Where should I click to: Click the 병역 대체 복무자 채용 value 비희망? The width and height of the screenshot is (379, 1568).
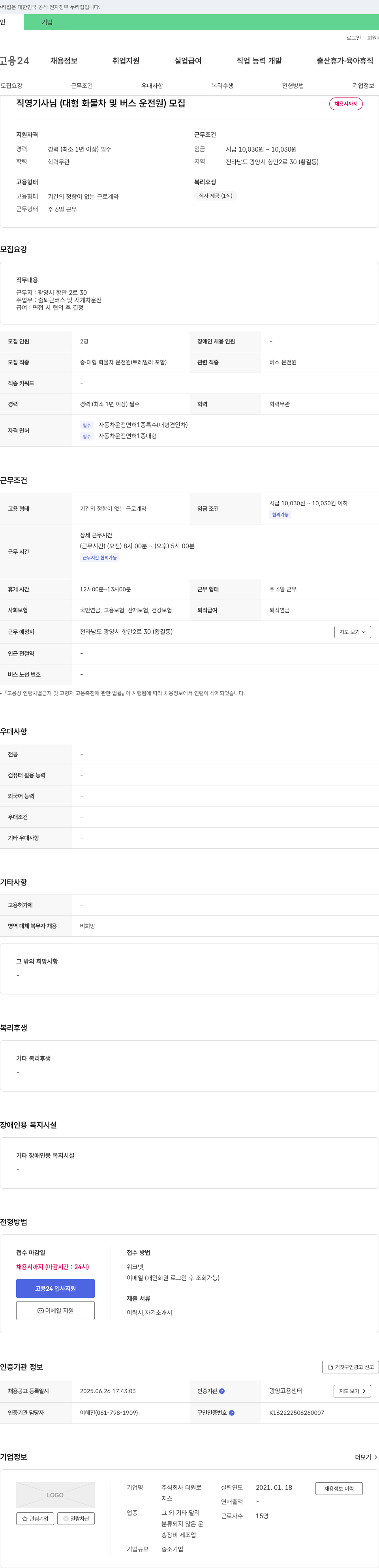click(88, 926)
